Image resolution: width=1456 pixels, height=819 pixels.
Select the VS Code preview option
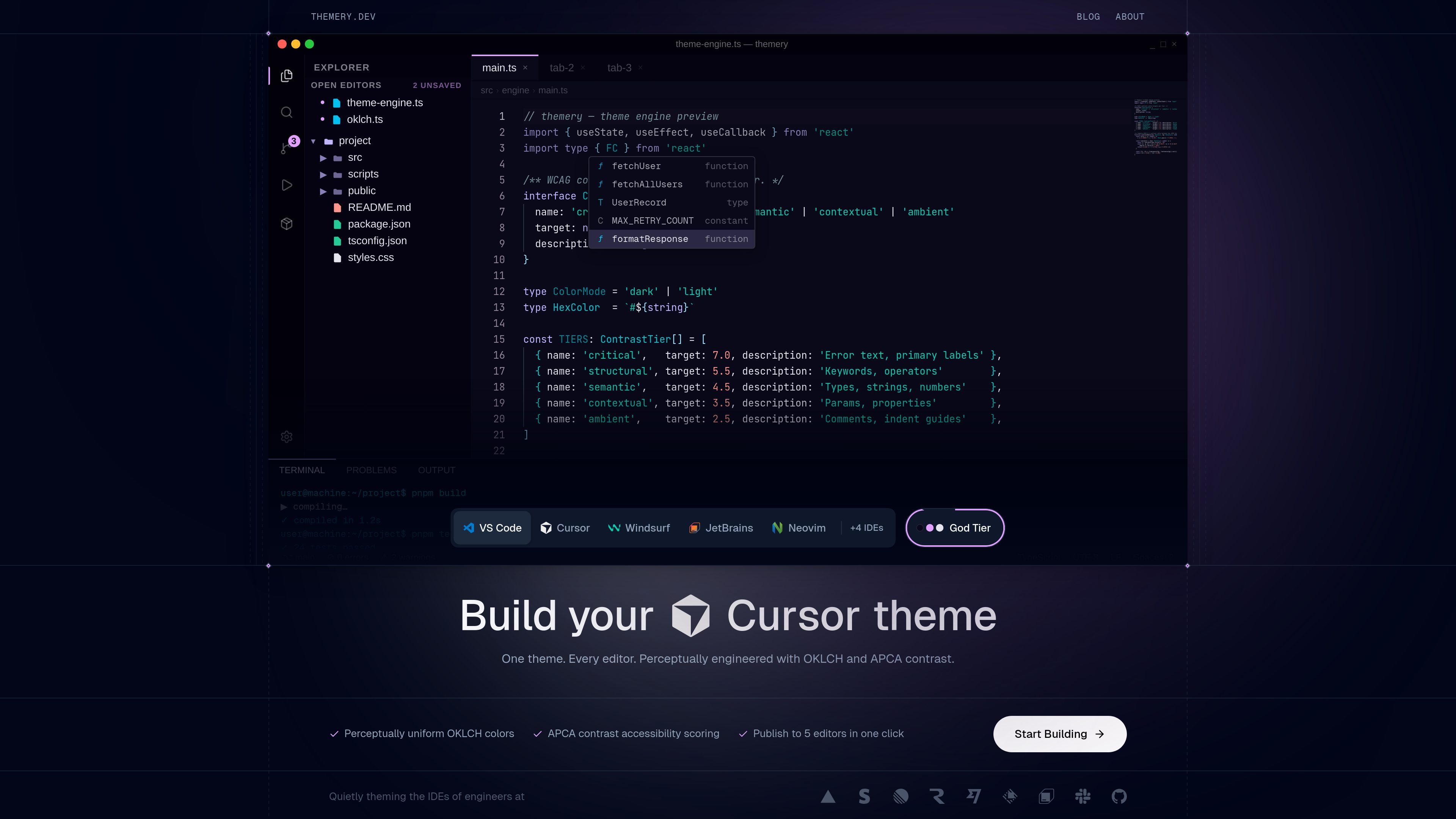point(492,528)
